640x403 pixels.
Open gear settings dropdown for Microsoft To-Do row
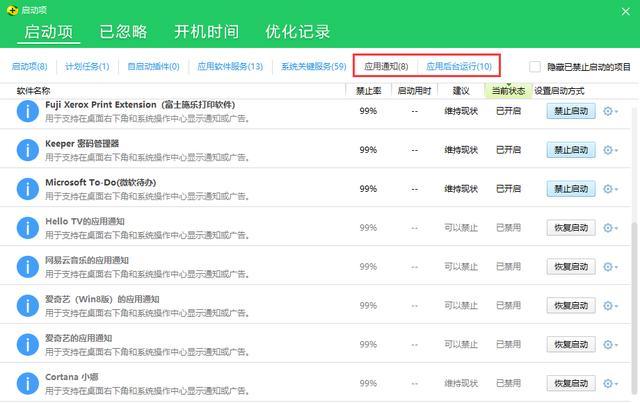click(x=611, y=189)
